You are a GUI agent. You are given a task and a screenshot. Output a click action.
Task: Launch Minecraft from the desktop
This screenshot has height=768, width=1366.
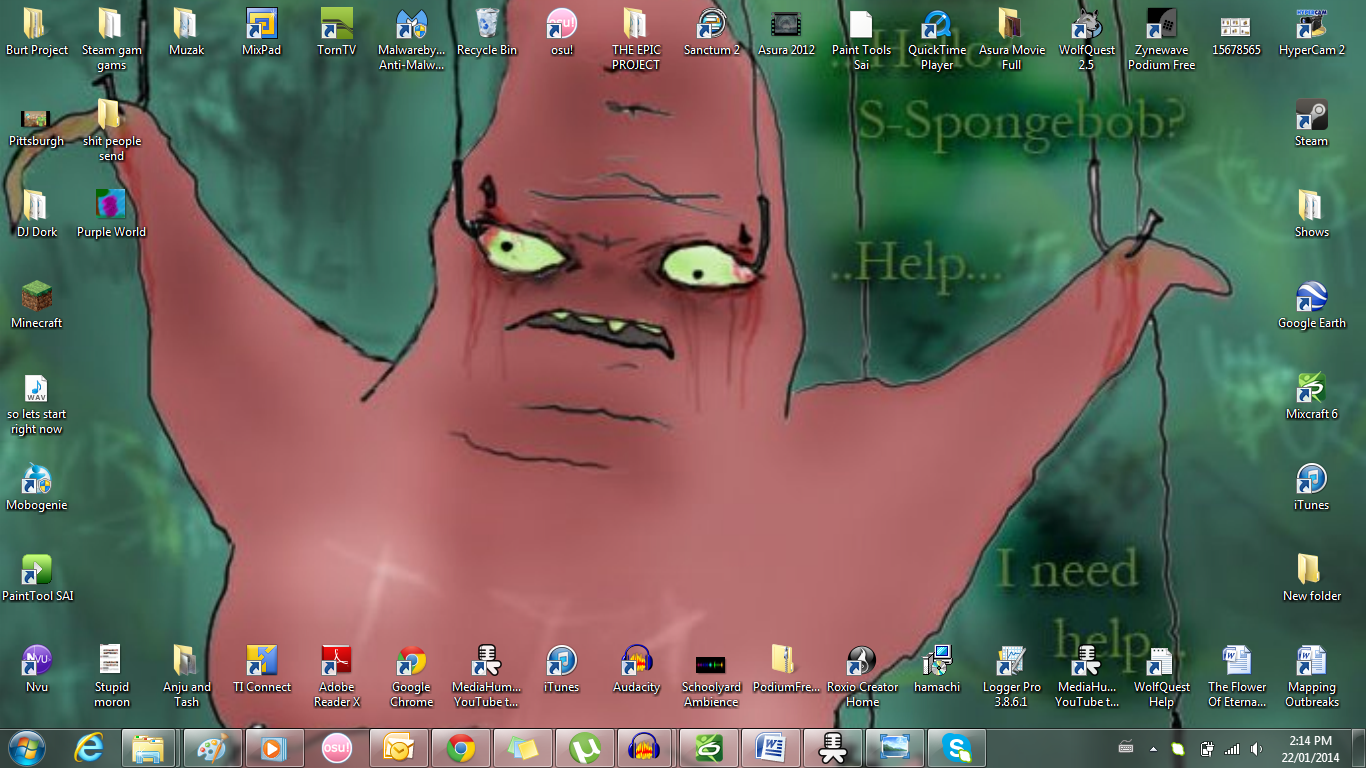(x=37, y=306)
